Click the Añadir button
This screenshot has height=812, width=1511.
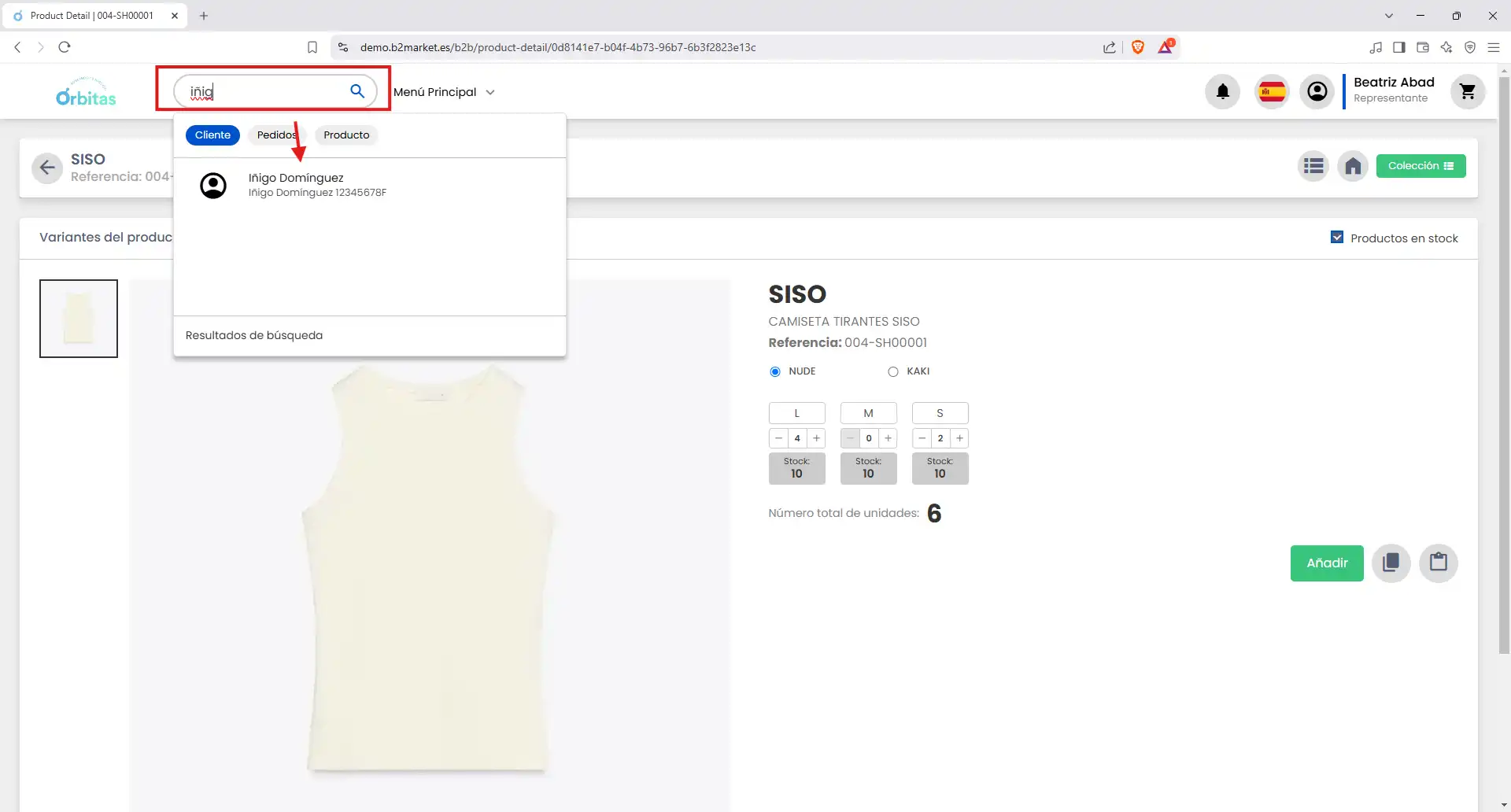coord(1327,563)
